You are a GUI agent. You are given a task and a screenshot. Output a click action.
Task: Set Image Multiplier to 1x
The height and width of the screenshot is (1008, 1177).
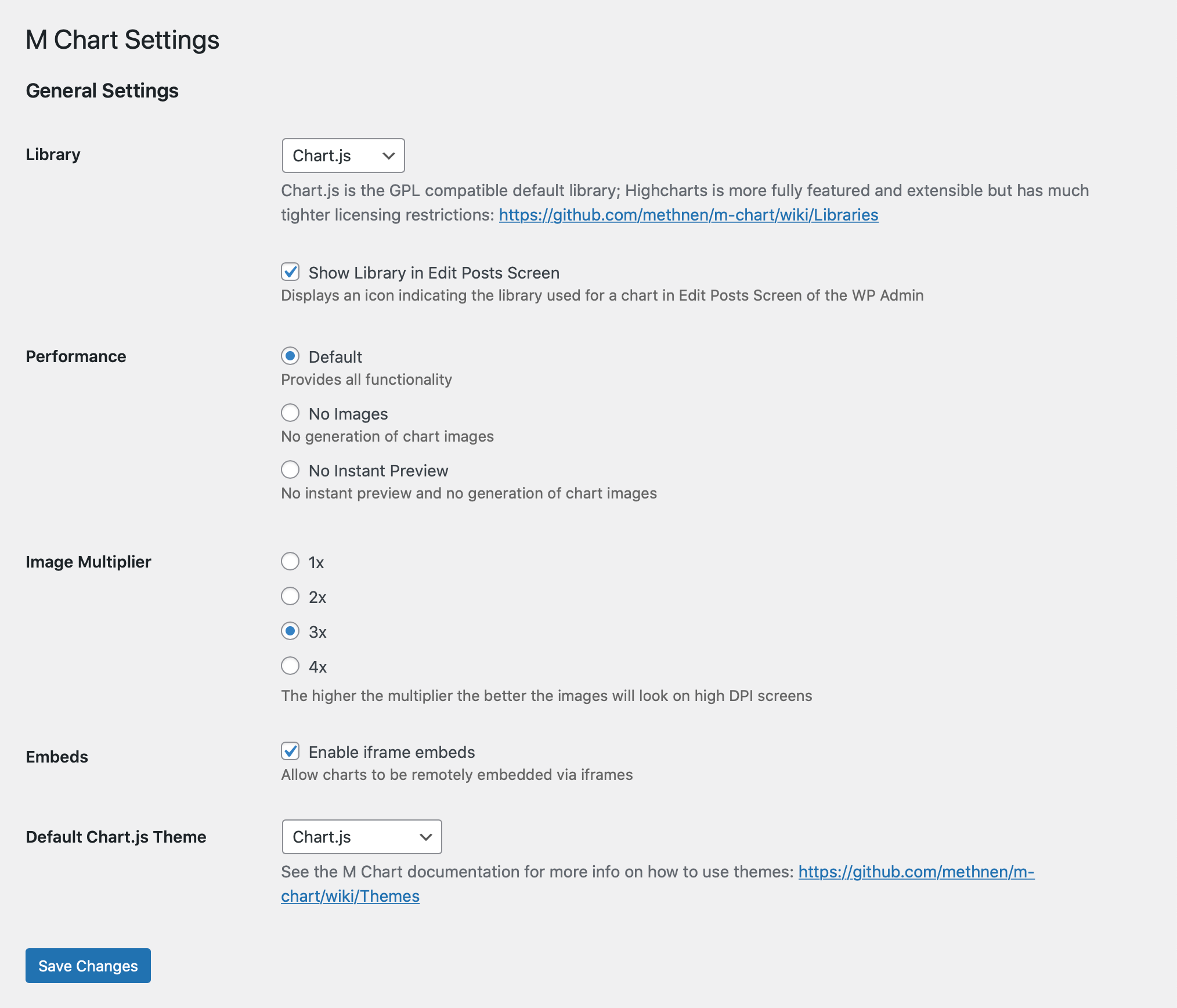290,561
